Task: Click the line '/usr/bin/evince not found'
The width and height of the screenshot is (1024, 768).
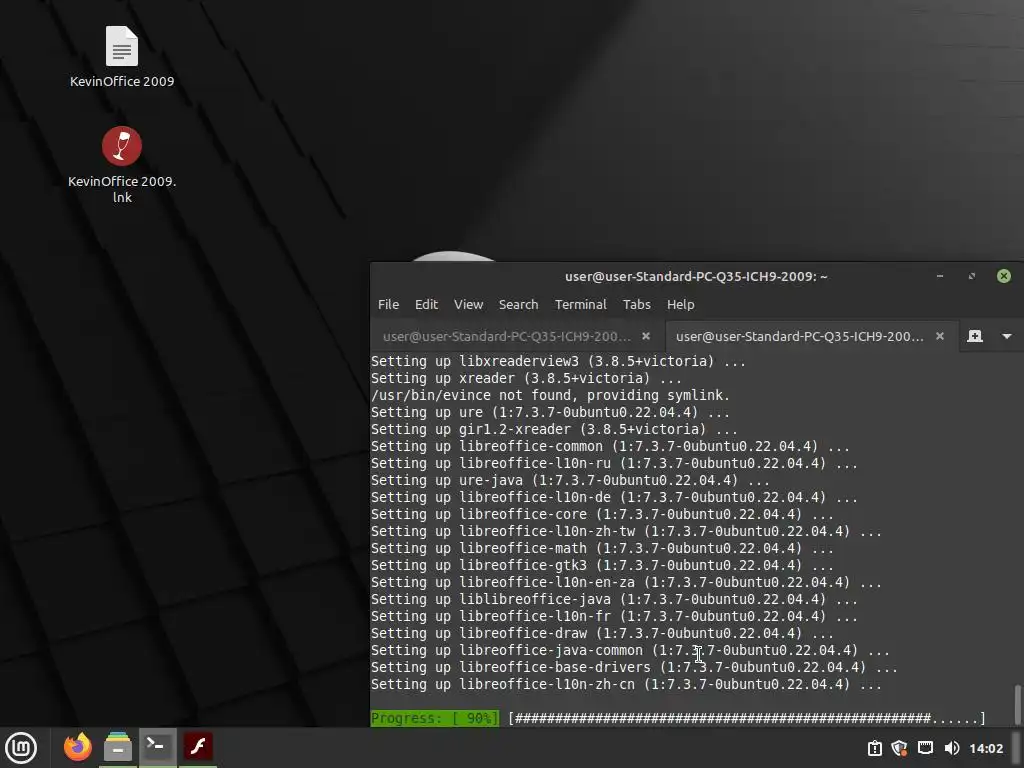Action: point(550,395)
